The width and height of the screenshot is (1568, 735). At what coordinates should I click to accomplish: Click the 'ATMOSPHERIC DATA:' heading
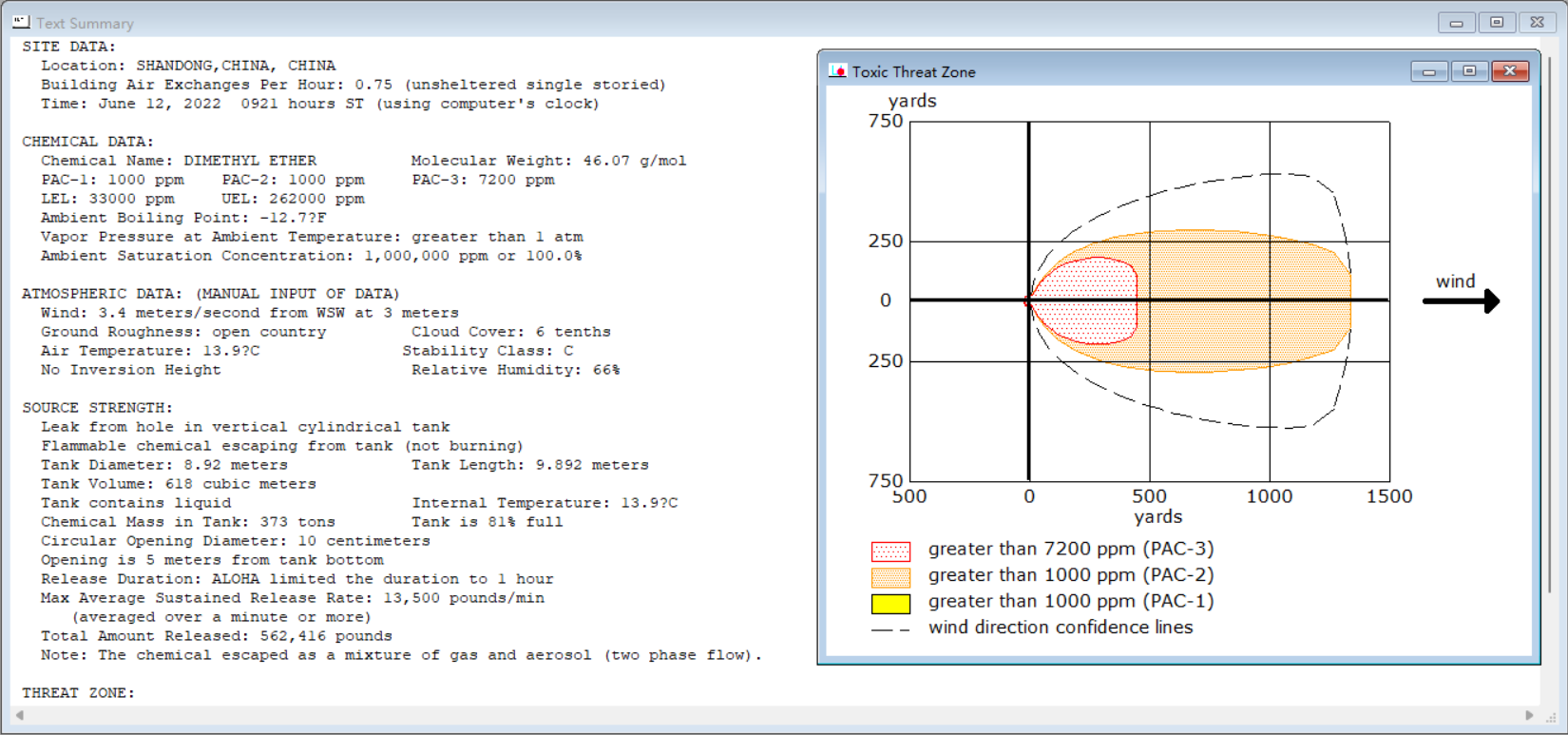[x=102, y=294]
